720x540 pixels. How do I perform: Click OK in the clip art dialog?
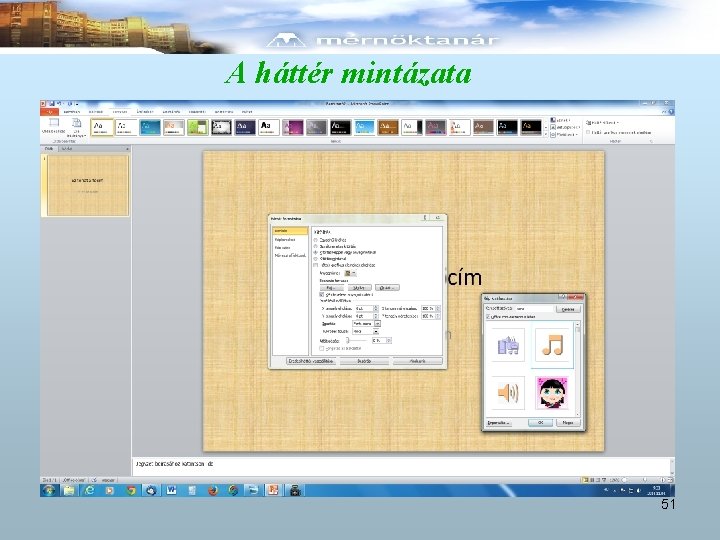(540, 422)
